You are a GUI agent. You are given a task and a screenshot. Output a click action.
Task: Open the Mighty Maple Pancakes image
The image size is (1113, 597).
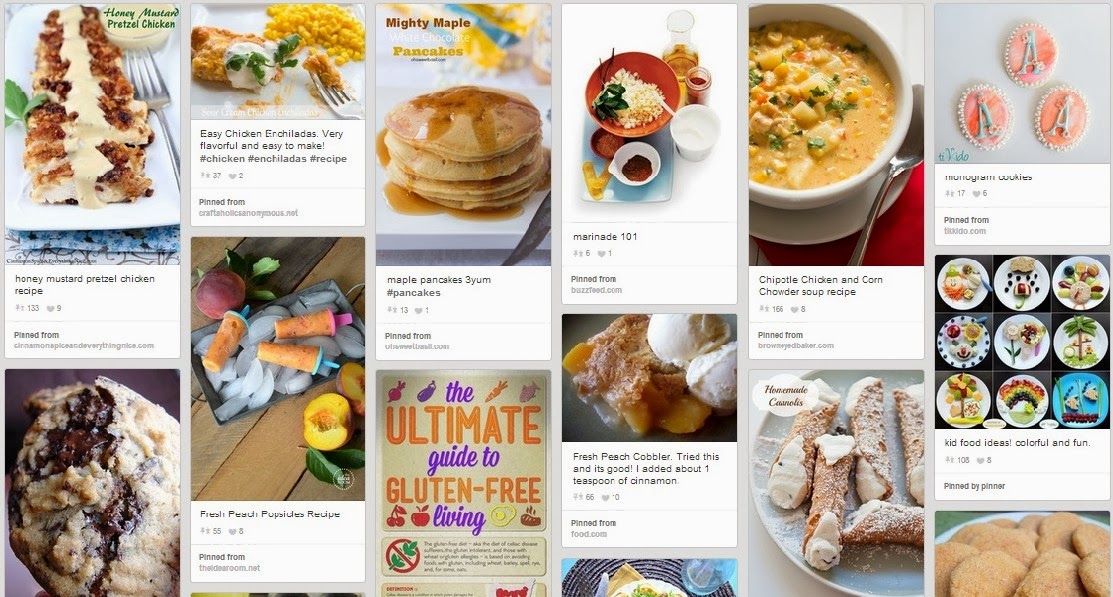[x=464, y=135]
